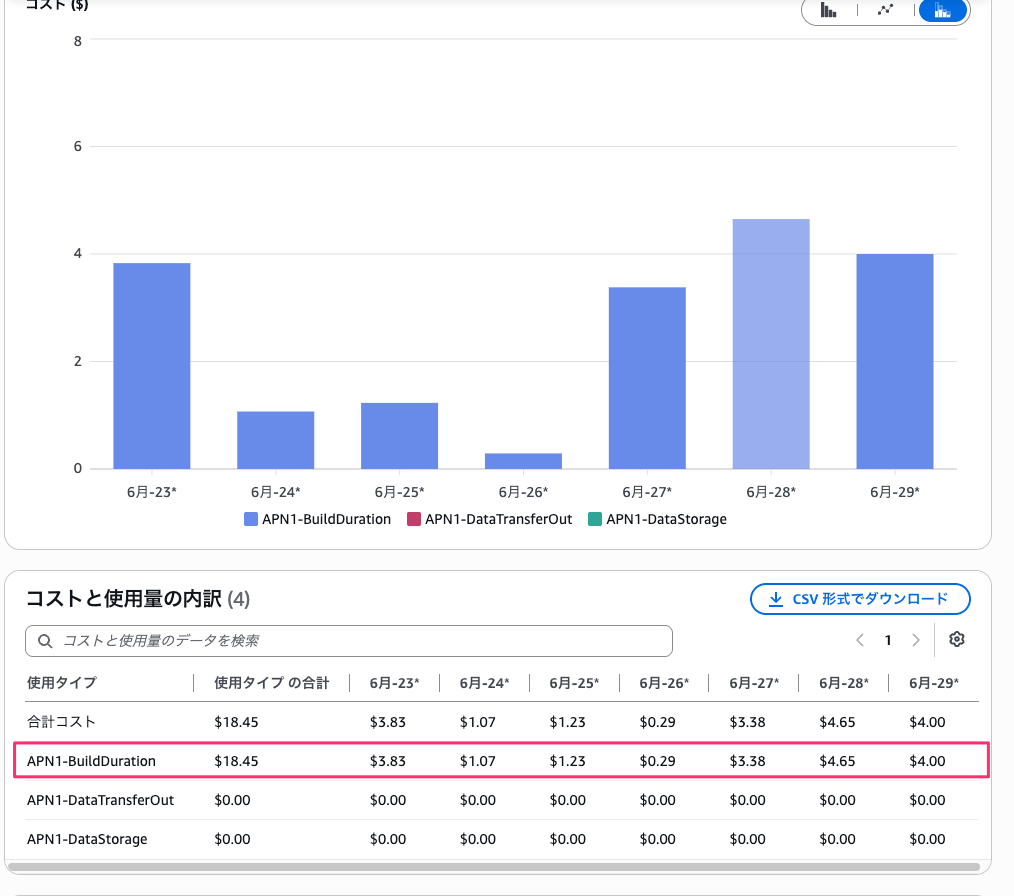Select the APN1-BuildDuration table row

pos(502,760)
